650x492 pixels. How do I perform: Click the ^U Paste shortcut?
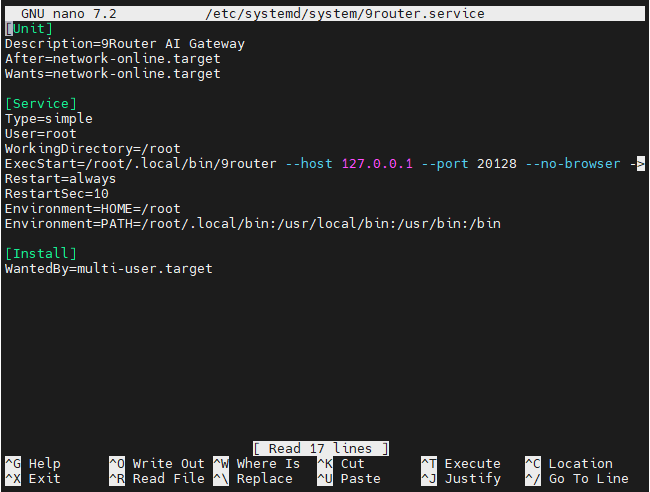point(349,479)
